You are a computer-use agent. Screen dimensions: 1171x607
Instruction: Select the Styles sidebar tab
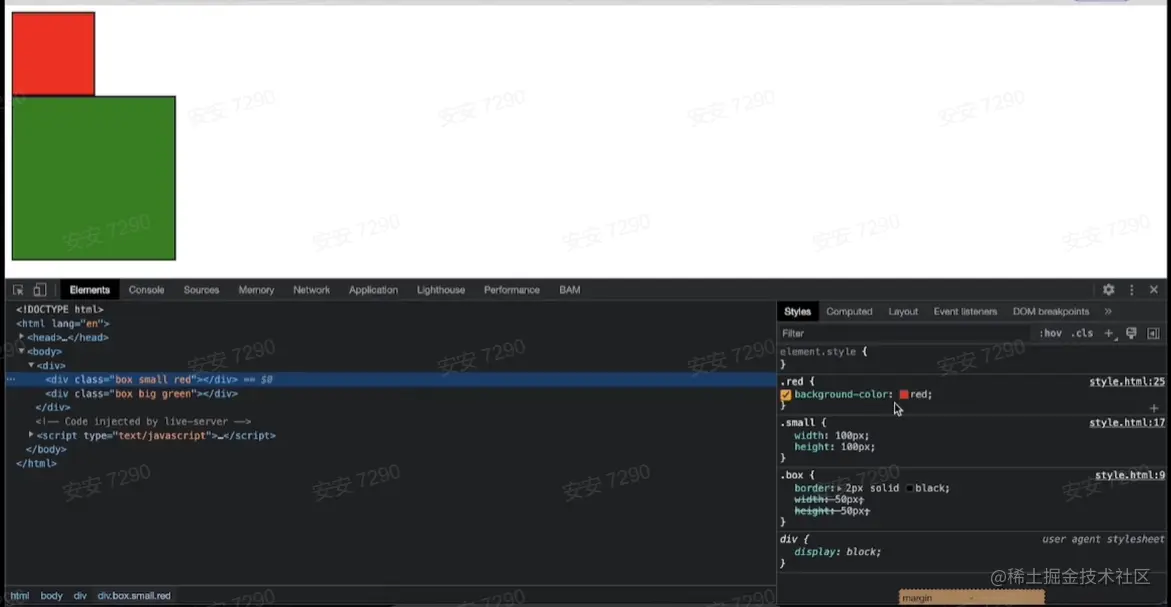click(x=797, y=311)
